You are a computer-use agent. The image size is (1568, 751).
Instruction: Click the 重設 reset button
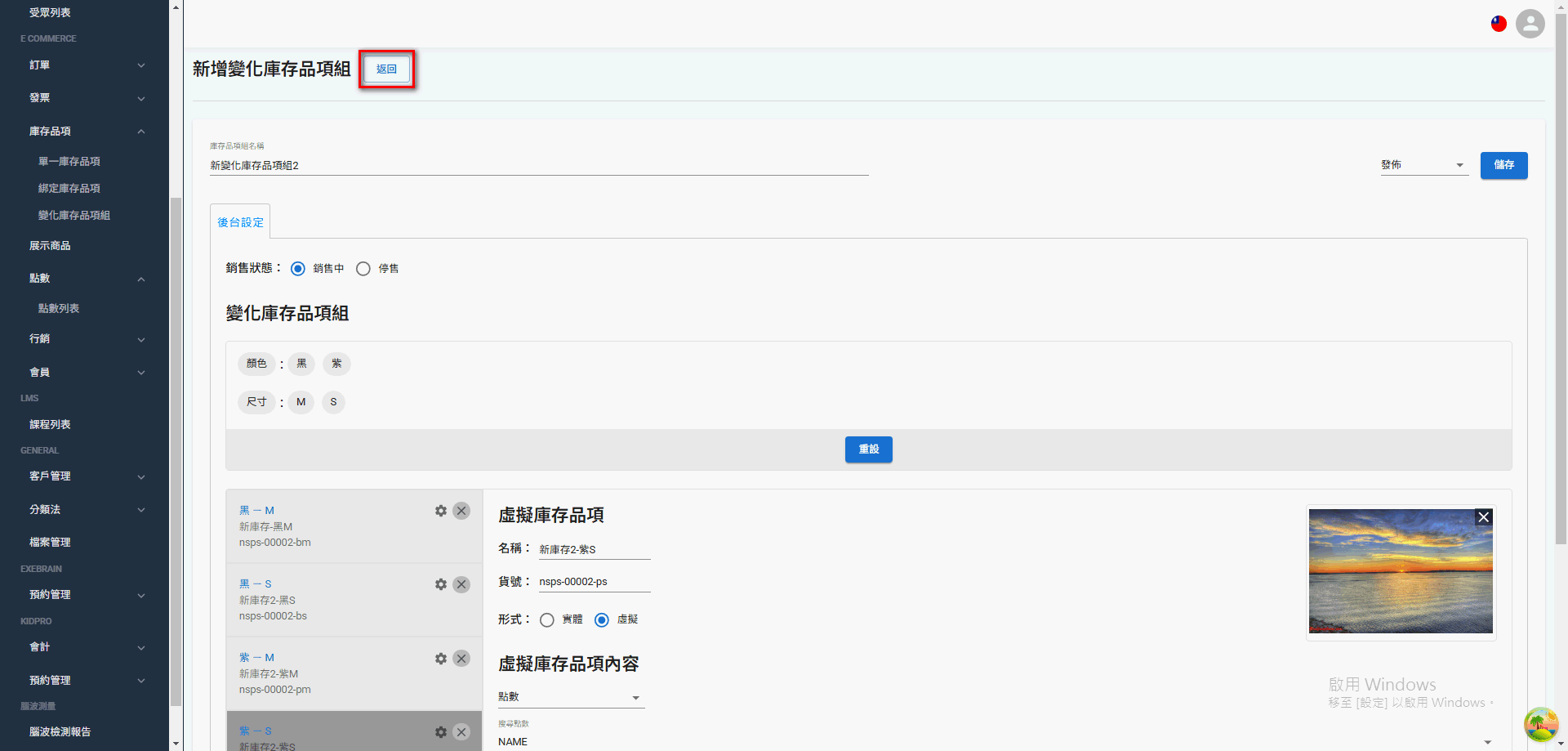click(x=869, y=449)
